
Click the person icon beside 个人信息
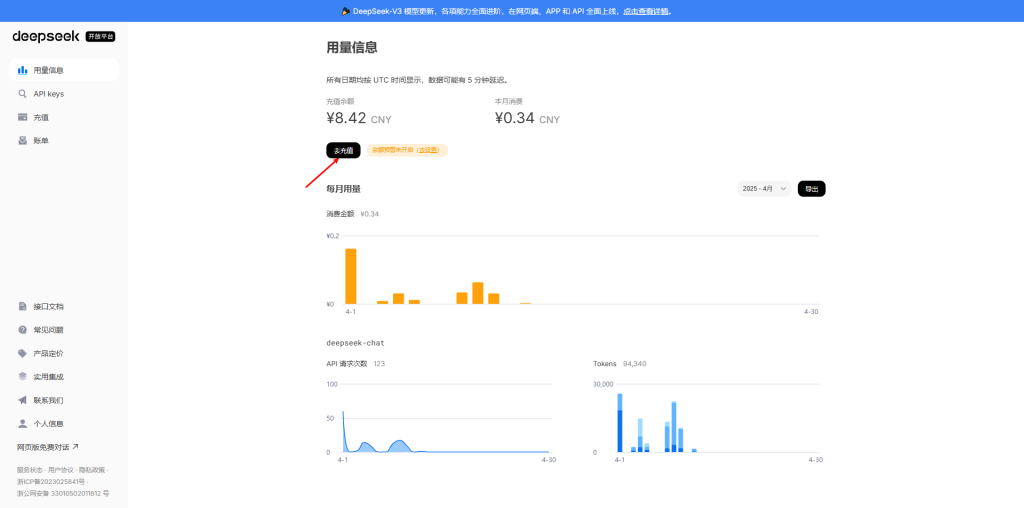(22, 424)
